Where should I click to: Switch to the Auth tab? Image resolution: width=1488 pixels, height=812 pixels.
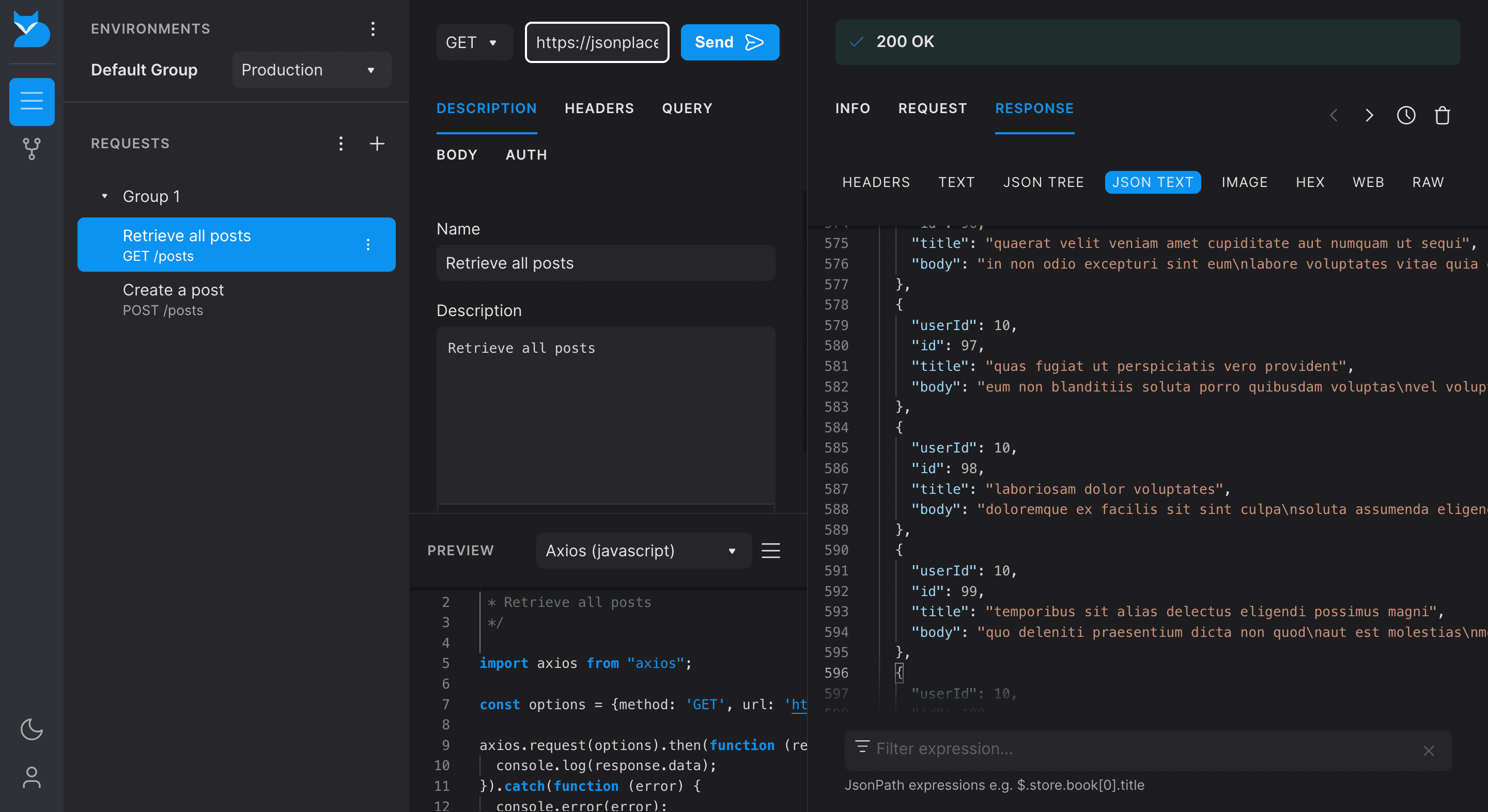526,155
